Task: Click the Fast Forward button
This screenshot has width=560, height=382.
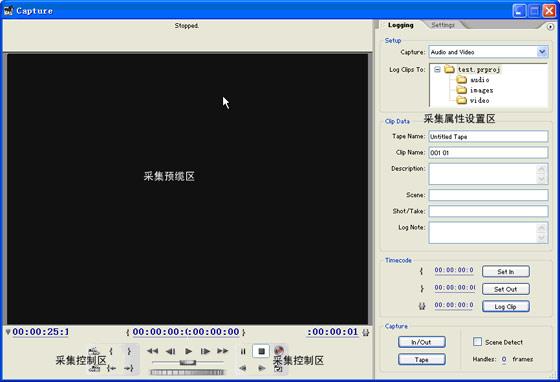Action: [x=222, y=351]
